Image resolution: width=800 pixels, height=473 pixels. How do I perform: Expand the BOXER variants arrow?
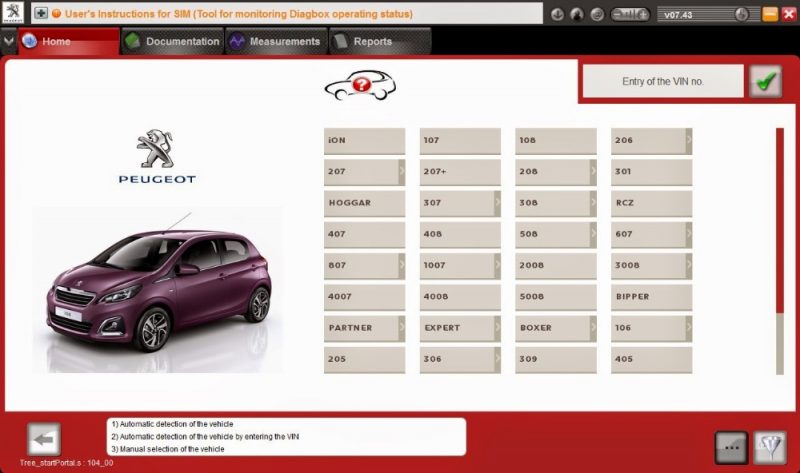pos(593,328)
